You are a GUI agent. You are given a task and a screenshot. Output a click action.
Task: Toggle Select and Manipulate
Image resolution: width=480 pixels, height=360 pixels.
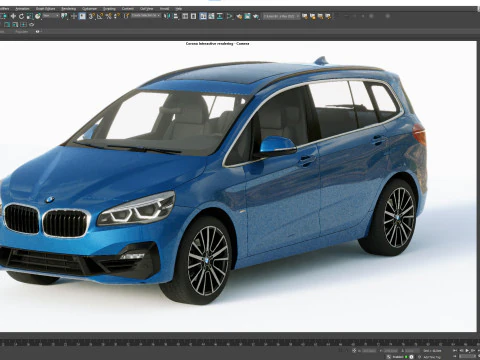[x=74, y=16]
